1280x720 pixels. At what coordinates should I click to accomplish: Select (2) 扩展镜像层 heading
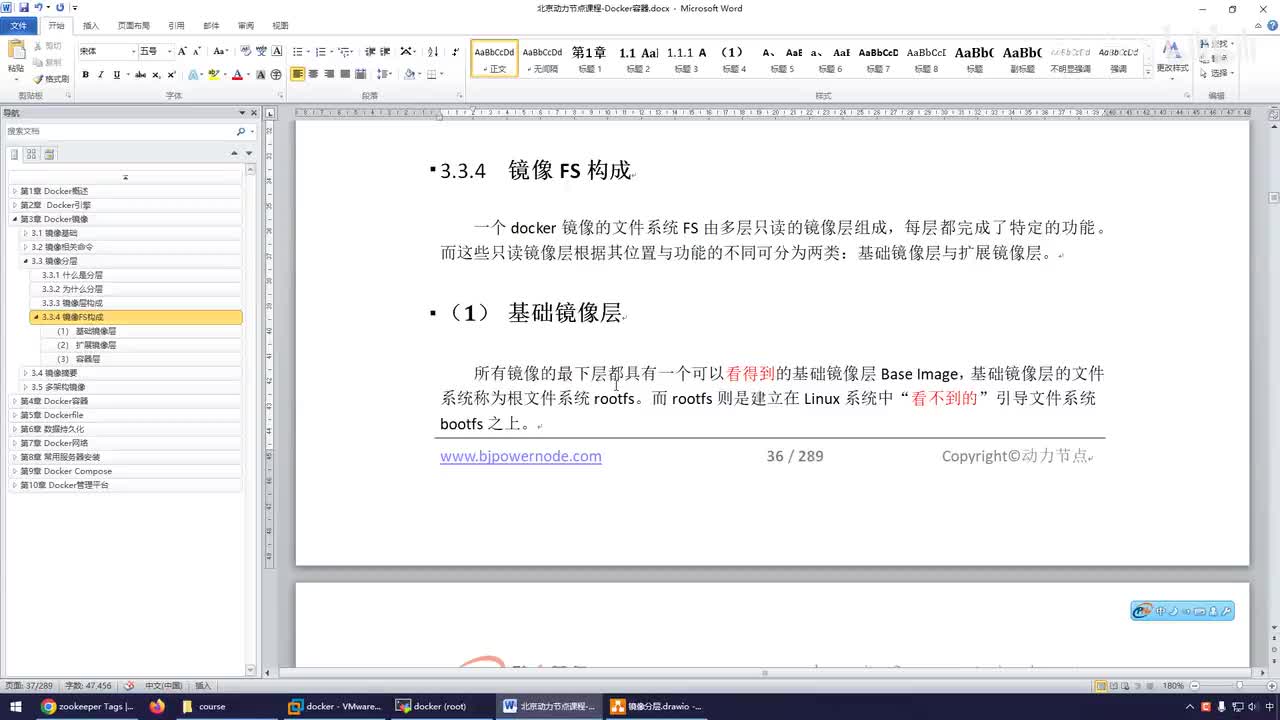pos(86,345)
